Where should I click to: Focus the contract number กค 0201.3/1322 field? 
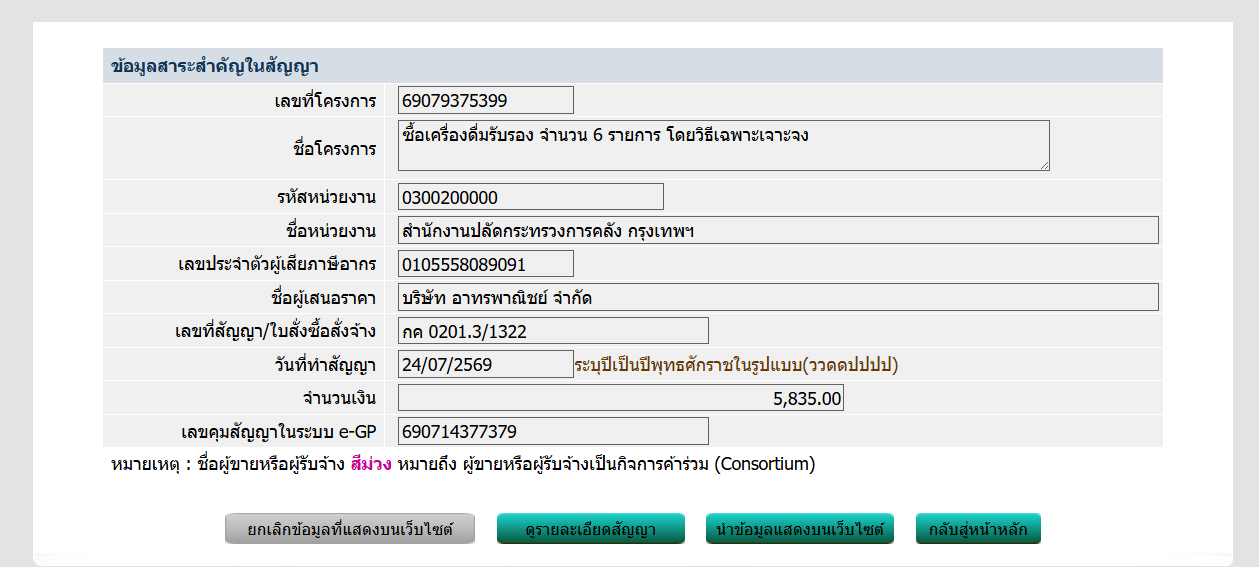point(553,331)
